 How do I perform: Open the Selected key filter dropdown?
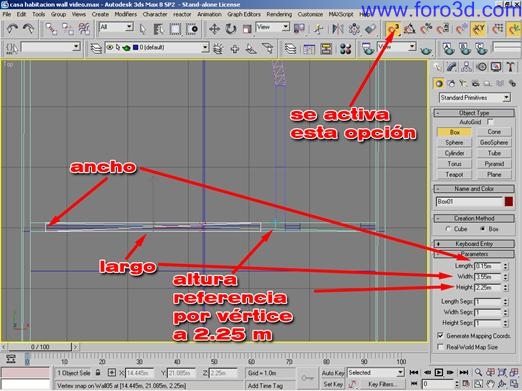click(375, 372)
